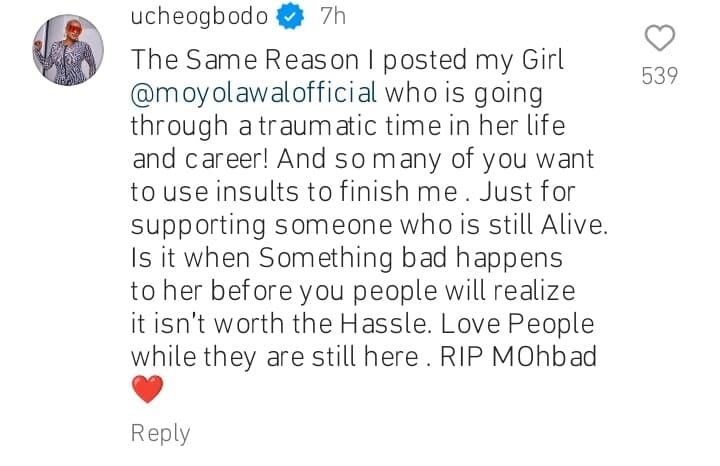The image size is (720, 466).
Task: Click the 'Is it when Something bad happens' line
Action: pyautogui.click(x=347, y=258)
